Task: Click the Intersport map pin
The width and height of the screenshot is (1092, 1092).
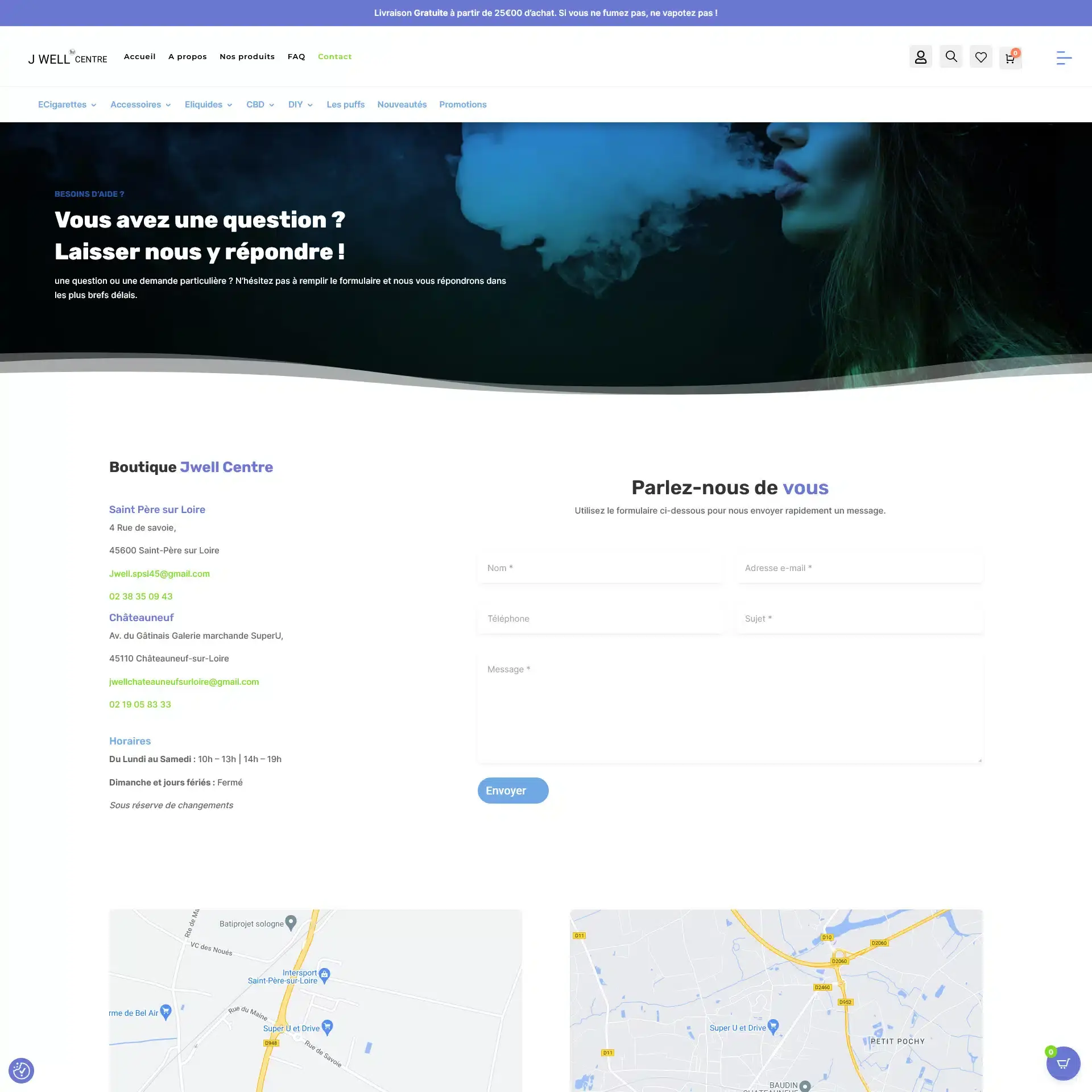Action: pyautogui.click(x=324, y=976)
